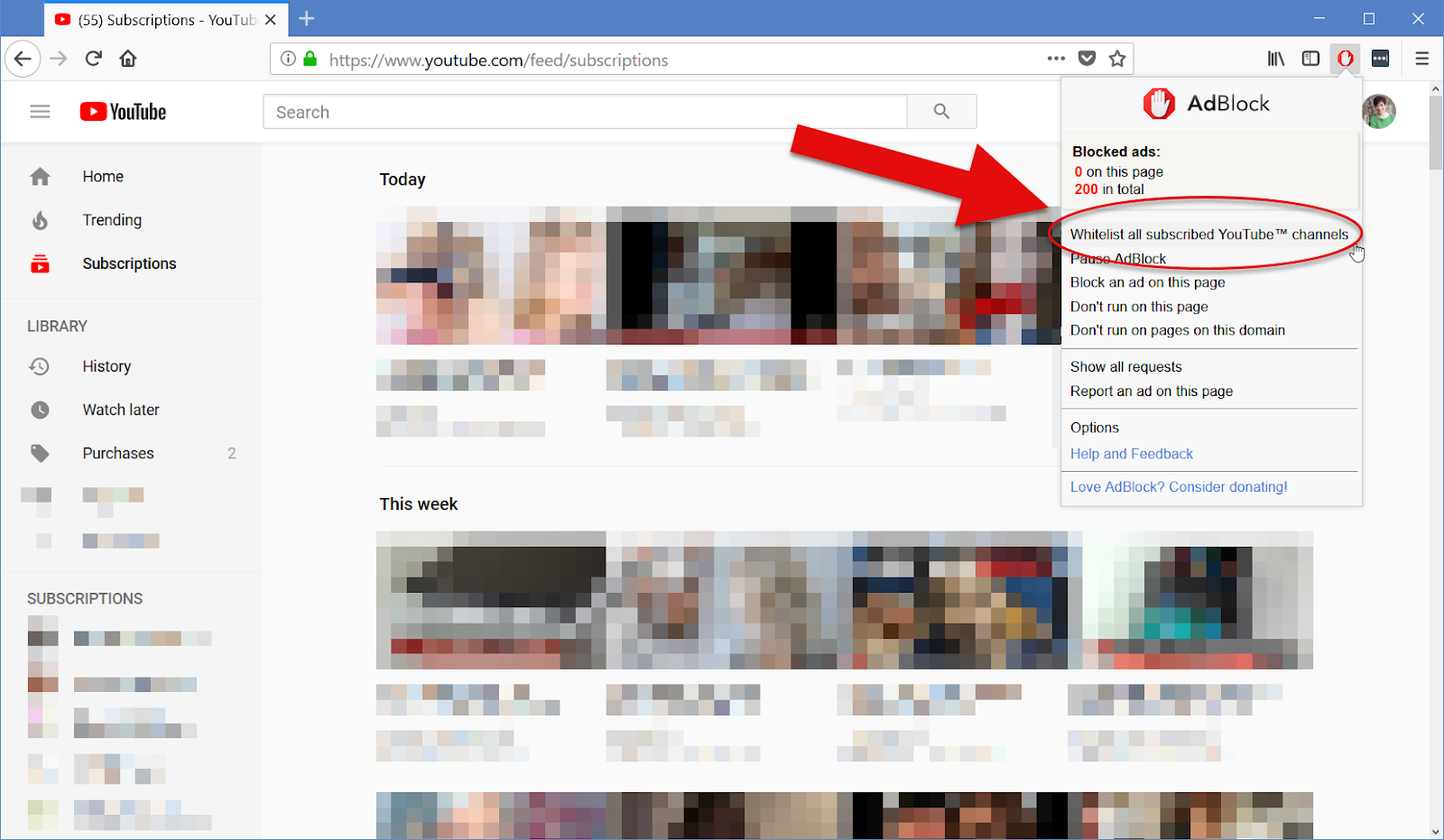This screenshot has height=840, width=1444.
Task: Open second video thumbnail under This week
Action: [721, 600]
